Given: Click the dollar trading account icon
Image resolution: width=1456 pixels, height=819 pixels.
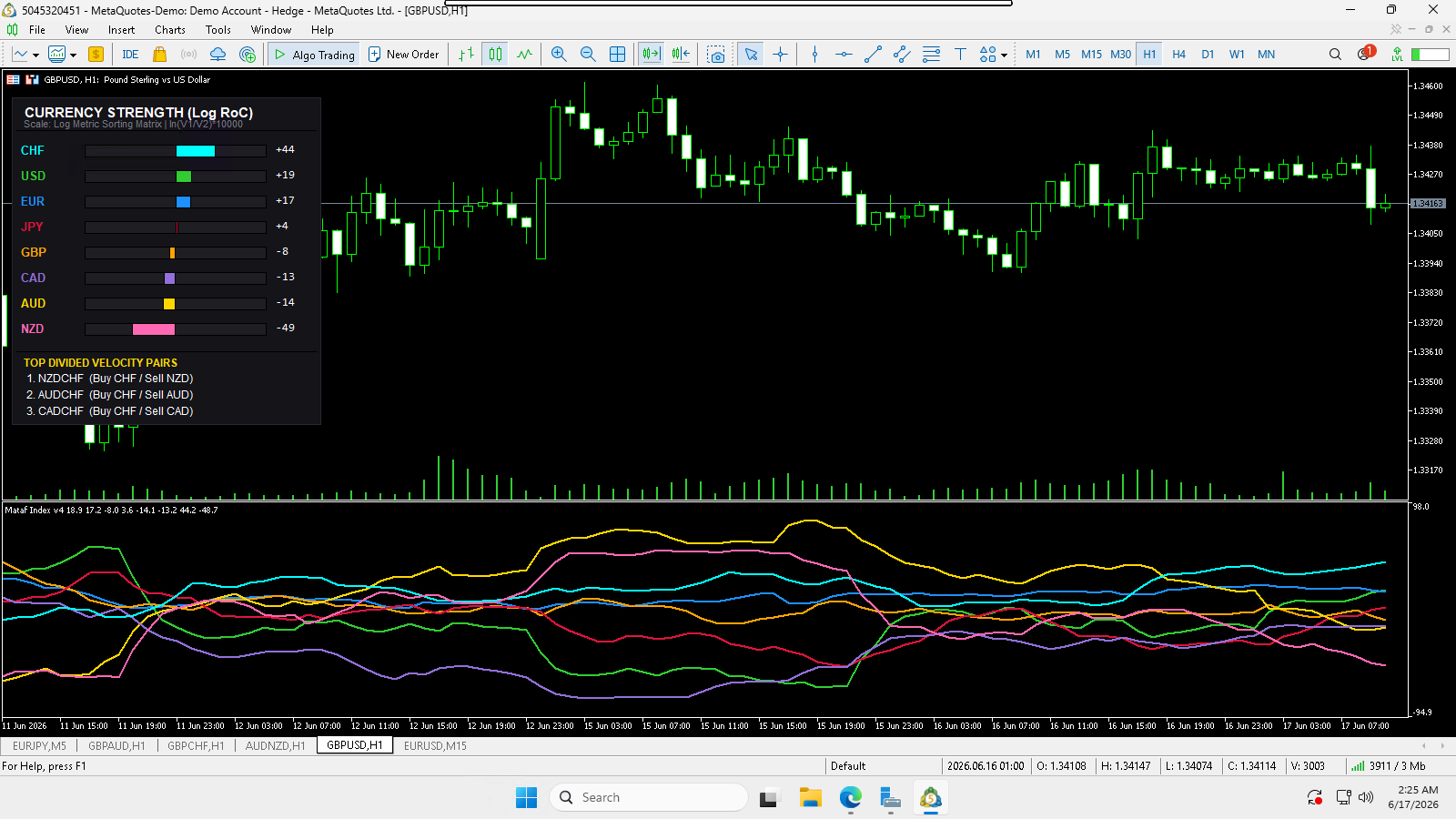Looking at the screenshot, I should point(96,55).
